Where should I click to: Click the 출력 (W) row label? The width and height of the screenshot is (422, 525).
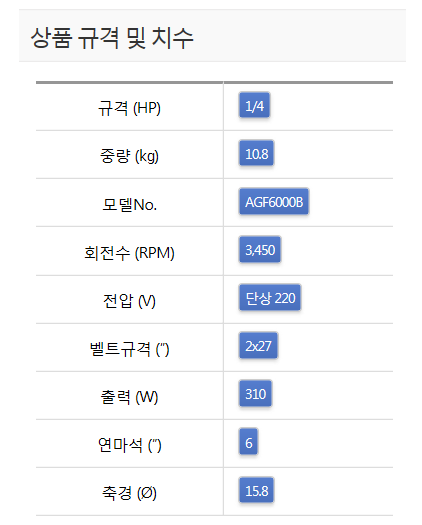129,397
